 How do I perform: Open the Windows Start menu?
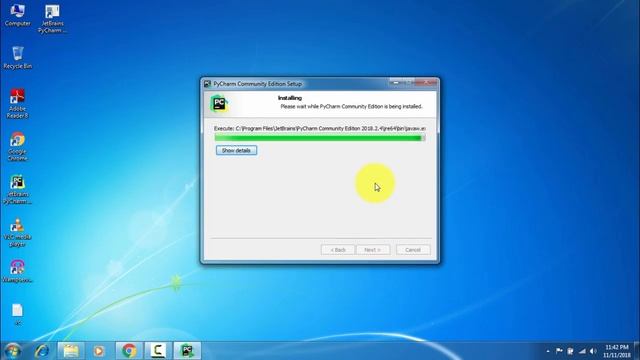[x=13, y=351]
